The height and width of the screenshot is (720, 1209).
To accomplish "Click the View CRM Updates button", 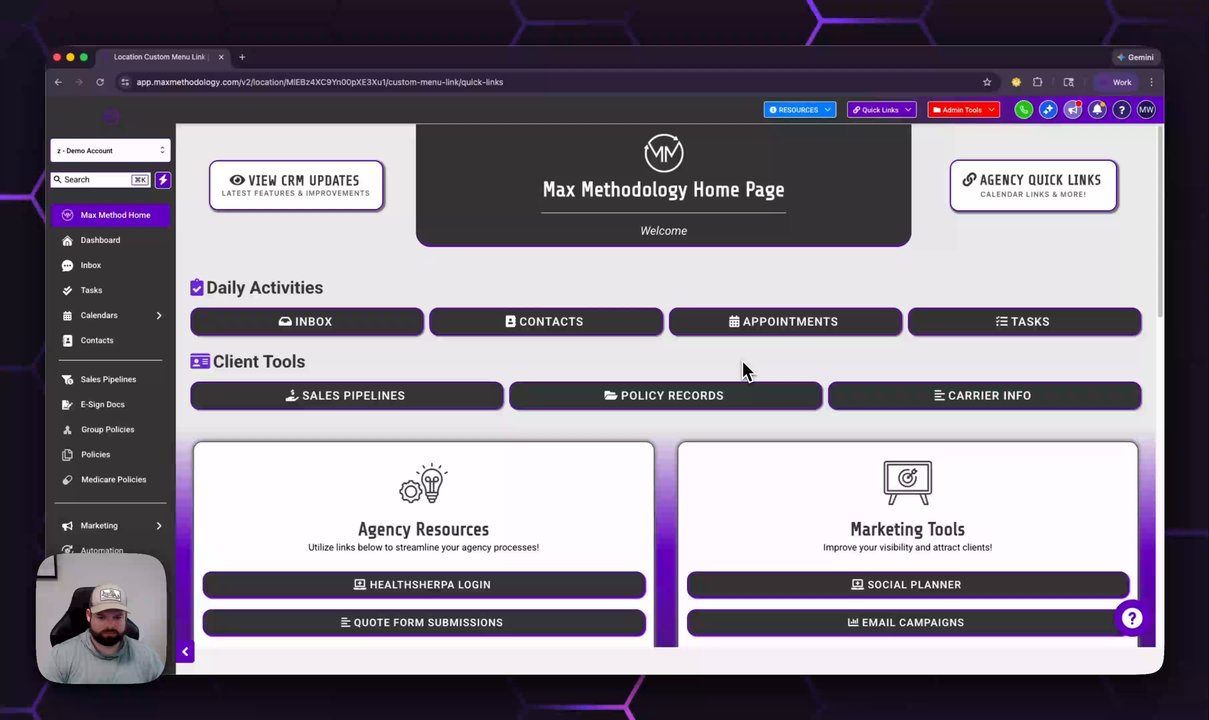I will pos(296,185).
